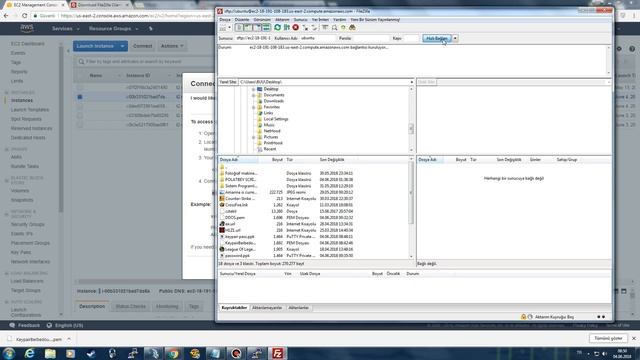
Task: Focus the Parola password field
Action: (x=371, y=38)
